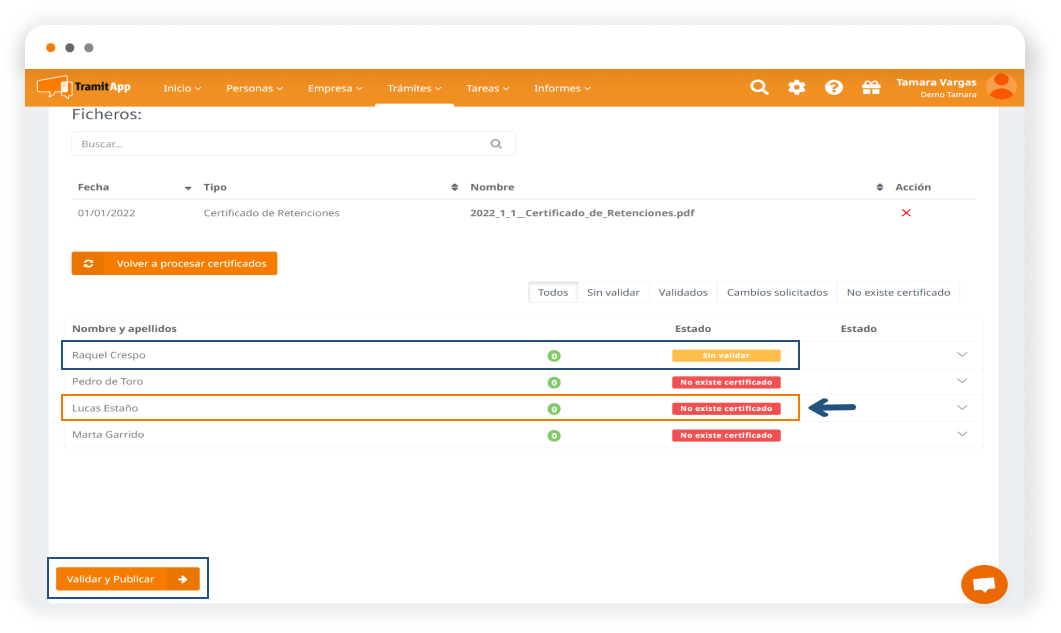Viewport: 1061px width, 633px height.
Task: Open the Personas dropdown menu
Action: point(254,88)
